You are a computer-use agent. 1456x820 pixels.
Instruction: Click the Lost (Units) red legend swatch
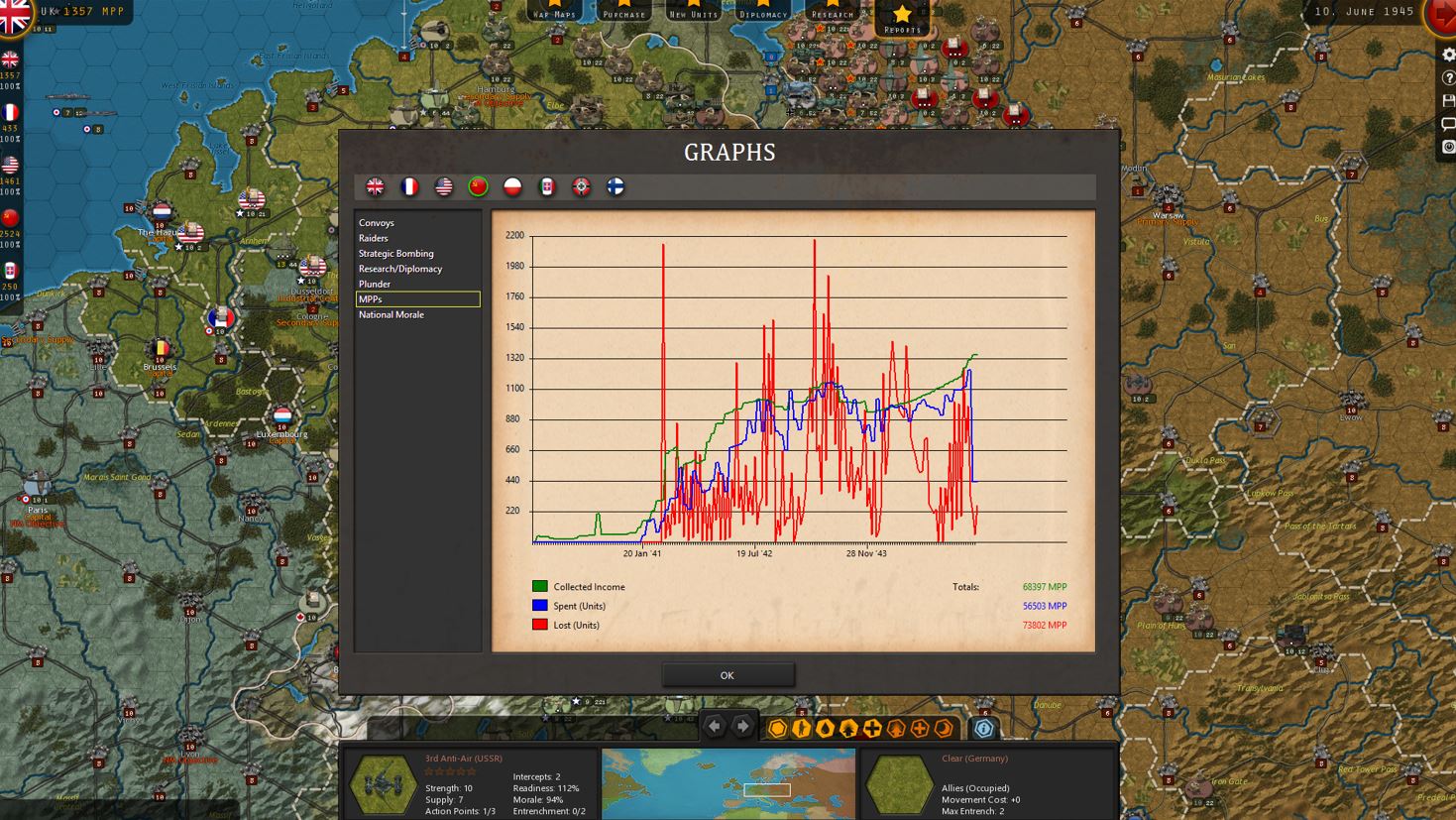click(540, 625)
